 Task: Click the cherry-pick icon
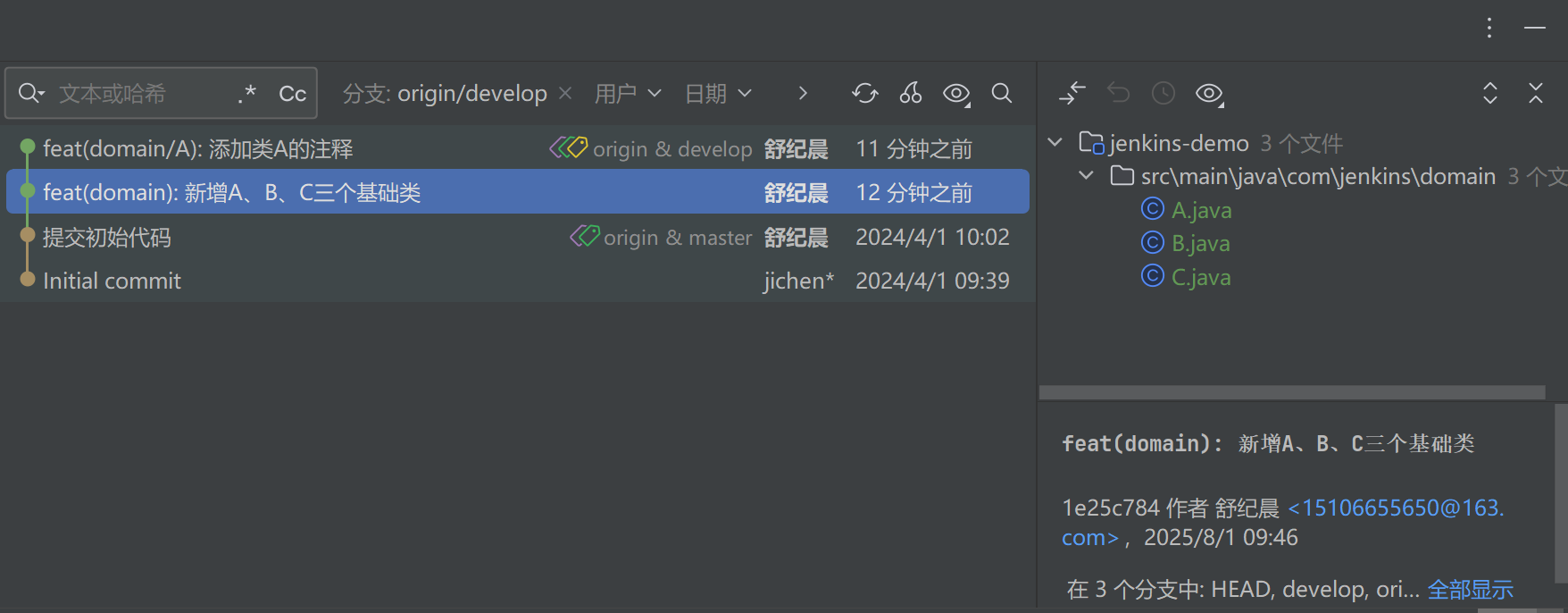[911, 93]
